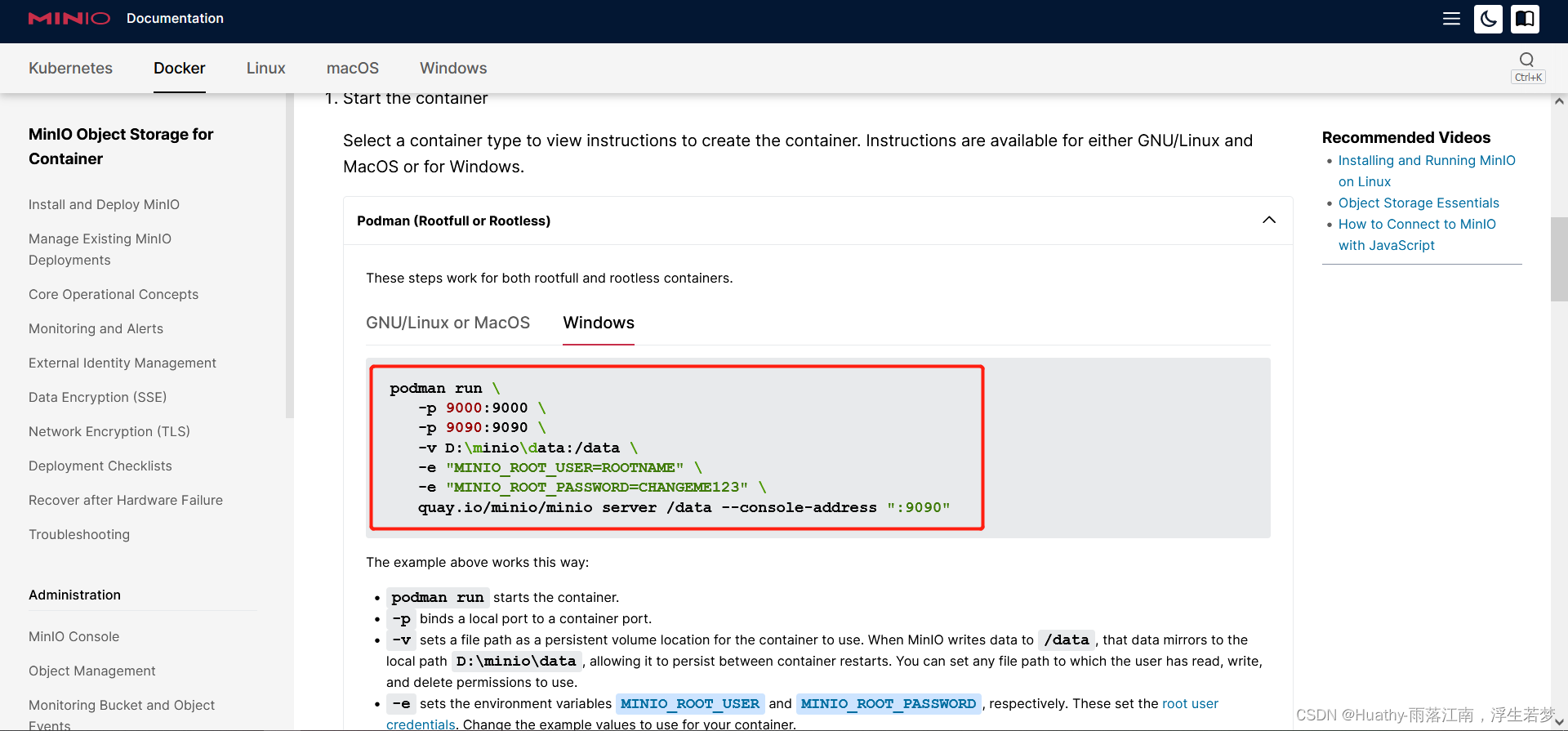This screenshot has height=731, width=1568.
Task: Click Object Storage Essentials video link
Action: 1419,203
